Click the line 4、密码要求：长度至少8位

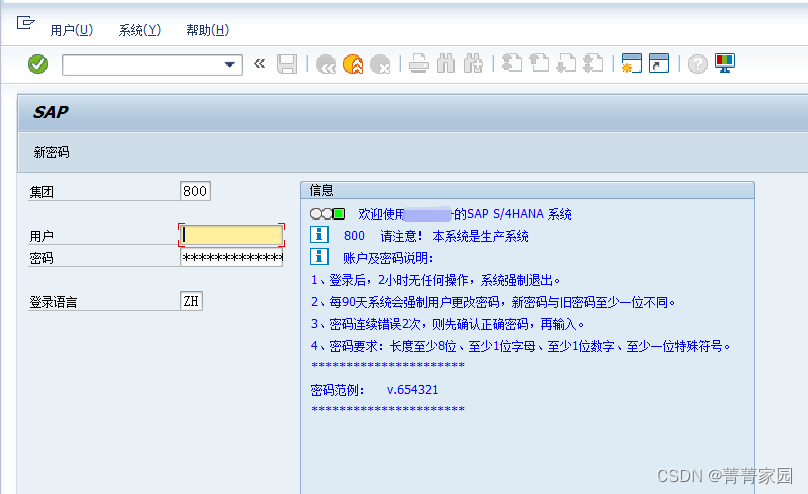[521, 346]
